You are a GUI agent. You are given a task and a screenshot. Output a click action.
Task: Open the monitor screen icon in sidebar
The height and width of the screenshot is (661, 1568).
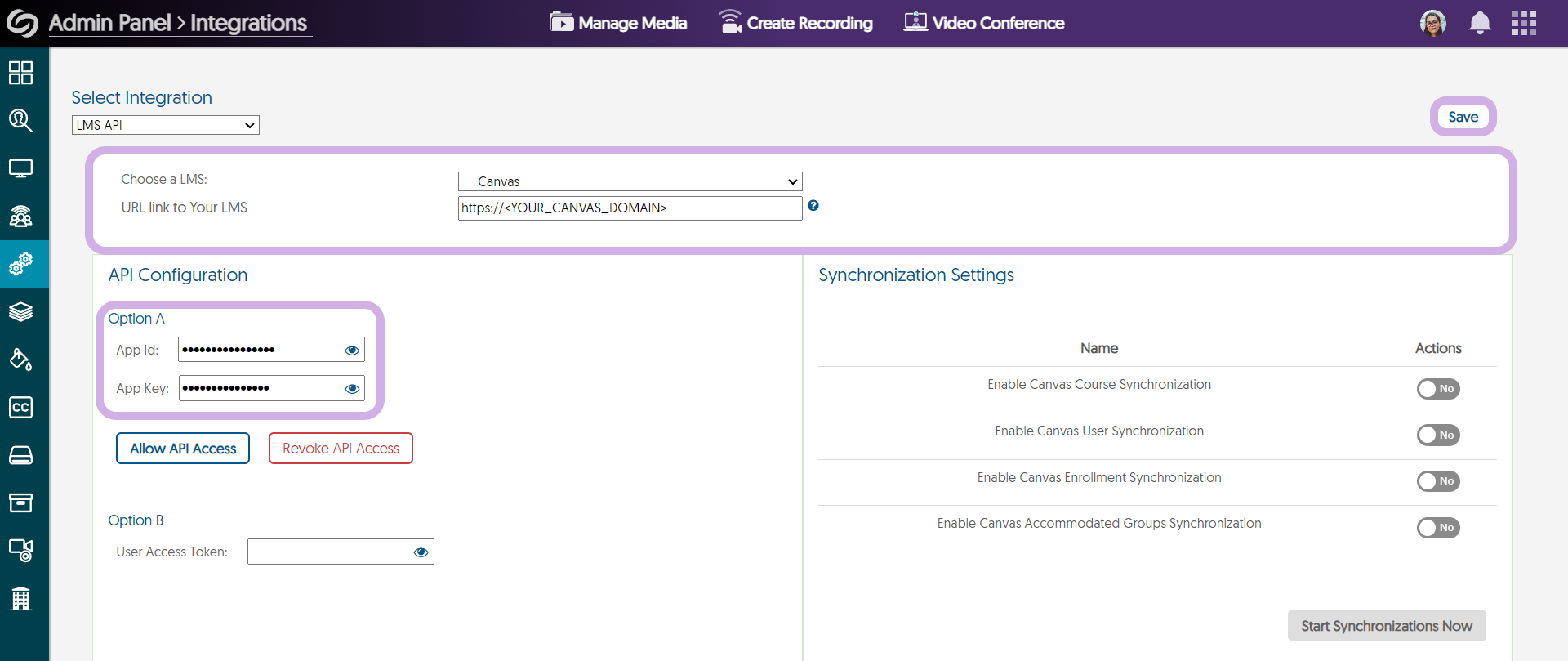pos(20,168)
